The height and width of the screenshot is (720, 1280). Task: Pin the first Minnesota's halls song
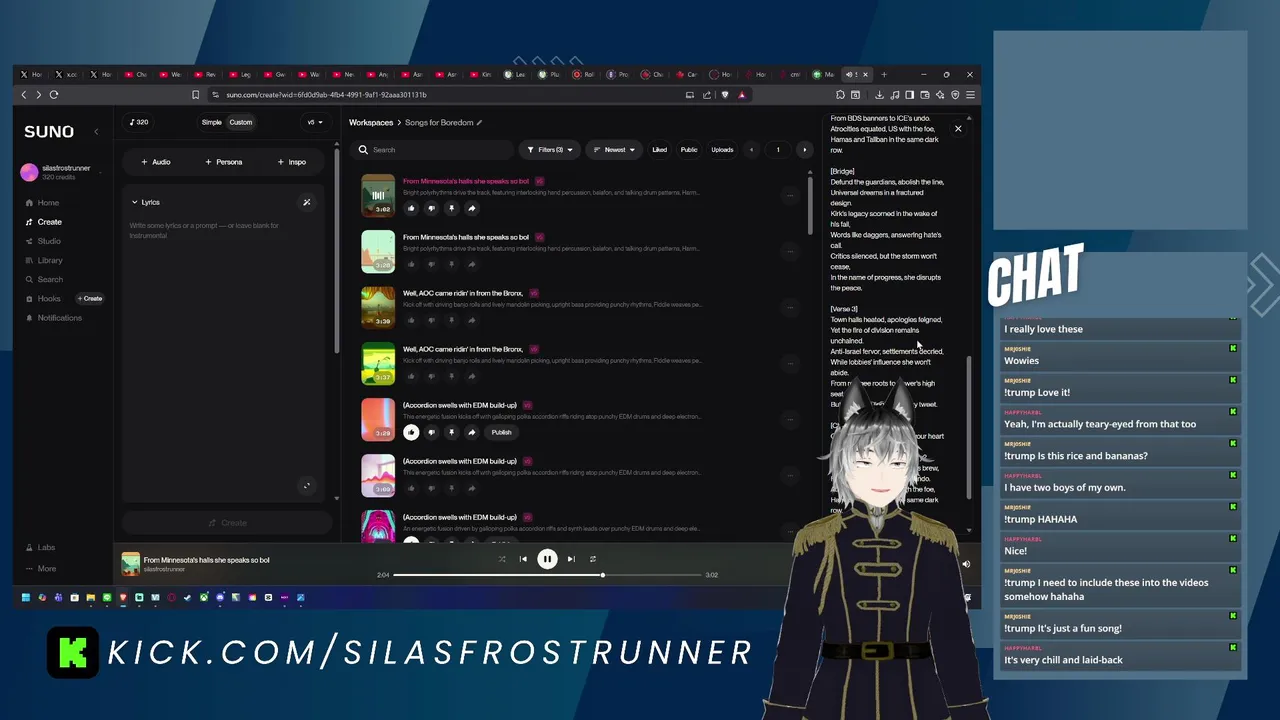(451, 208)
